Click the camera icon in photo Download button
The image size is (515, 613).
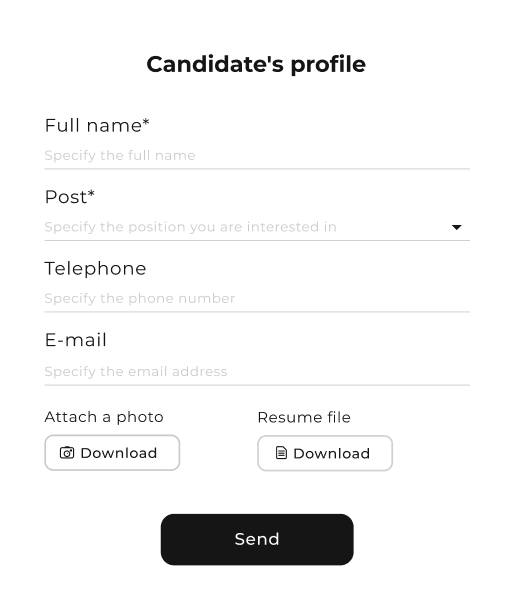pos(67,453)
